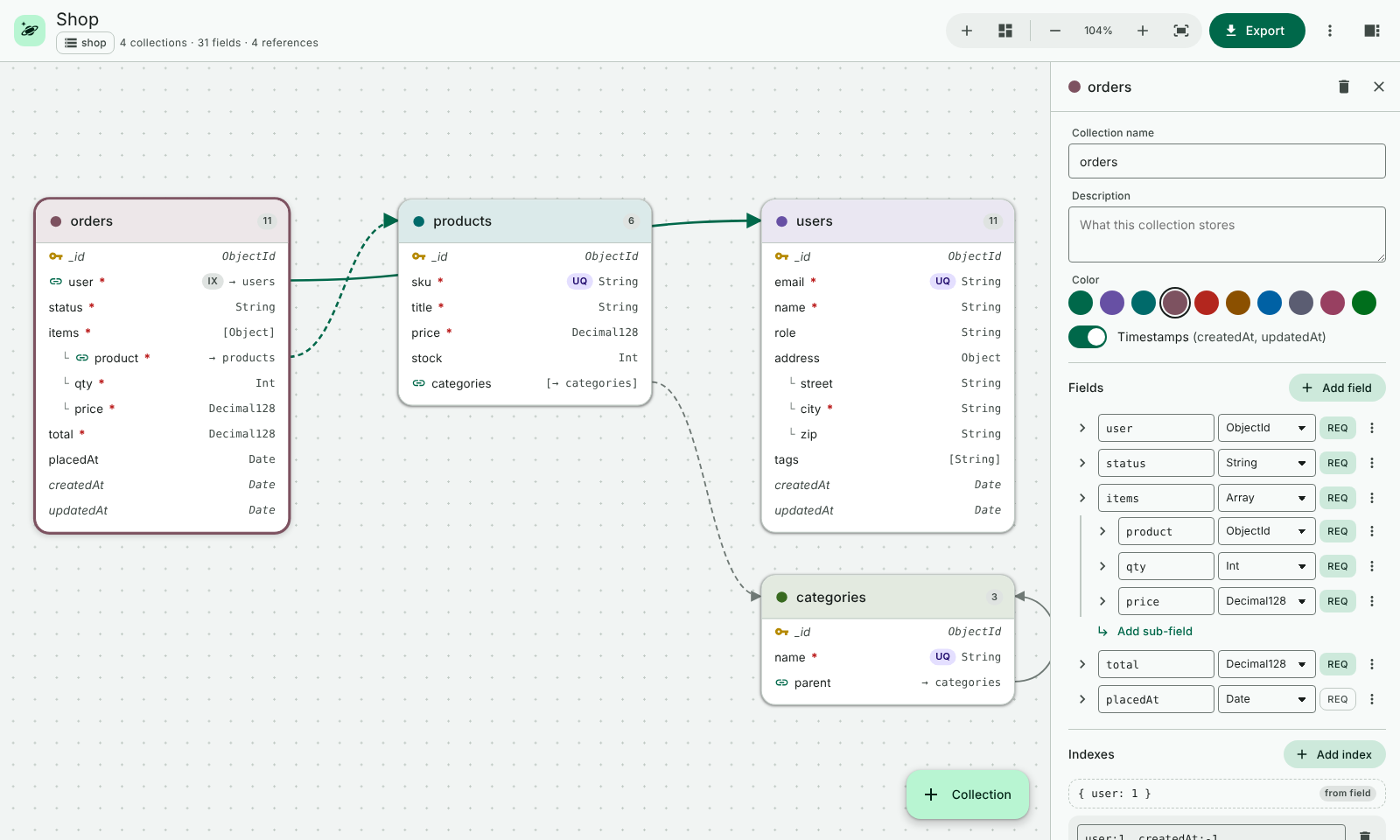Open the more options menu in header
Image resolution: width=1400 pixels, height=840 pixels.
1330,31
